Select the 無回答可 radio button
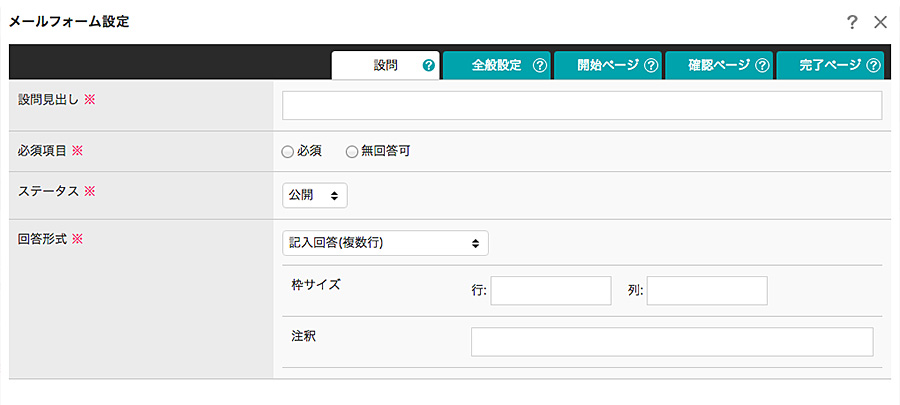Screen dimensions: 900x405 click(x=351, y=151)
